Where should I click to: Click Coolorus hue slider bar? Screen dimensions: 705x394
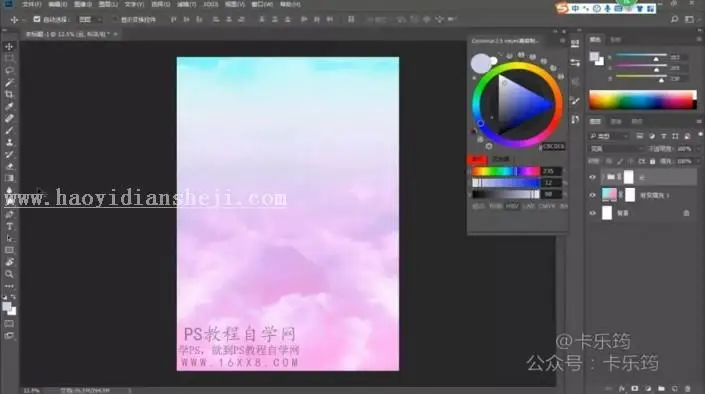506,171
